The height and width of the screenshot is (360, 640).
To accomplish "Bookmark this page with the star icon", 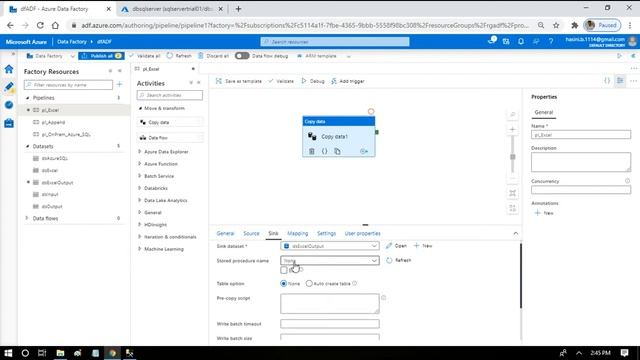I will [x=556, y=25].
